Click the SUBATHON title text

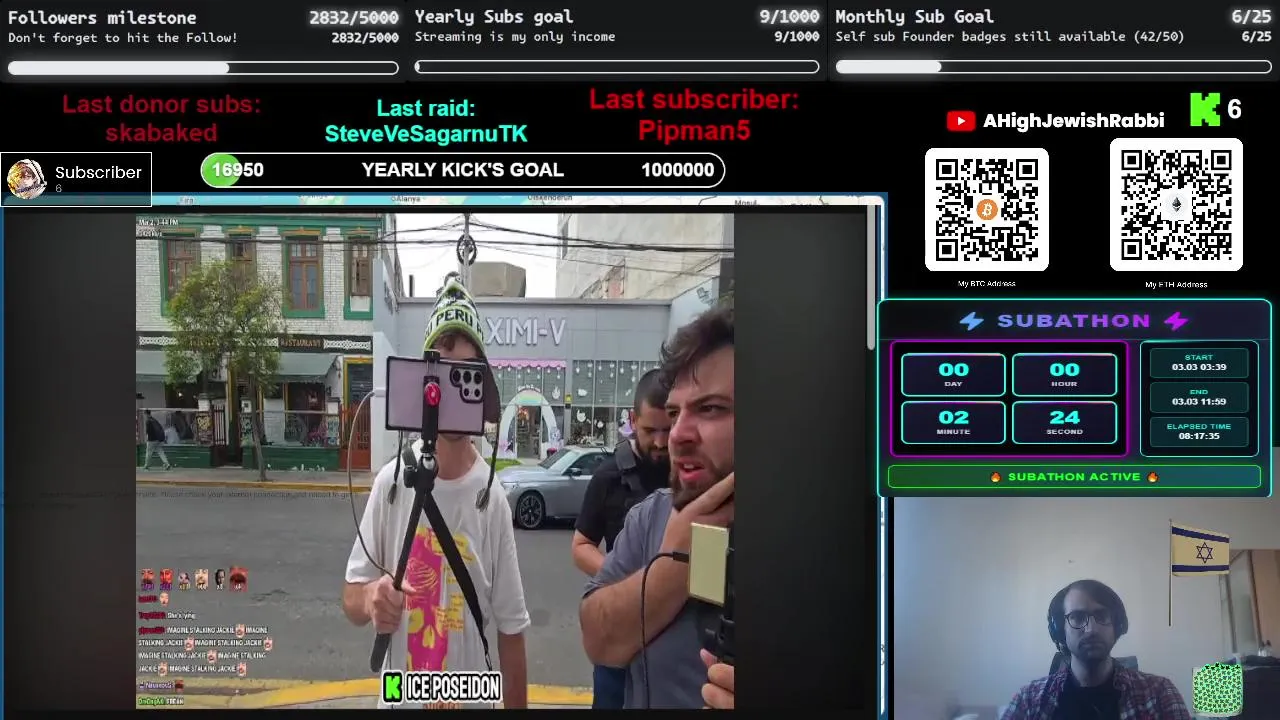[1074, 321]
